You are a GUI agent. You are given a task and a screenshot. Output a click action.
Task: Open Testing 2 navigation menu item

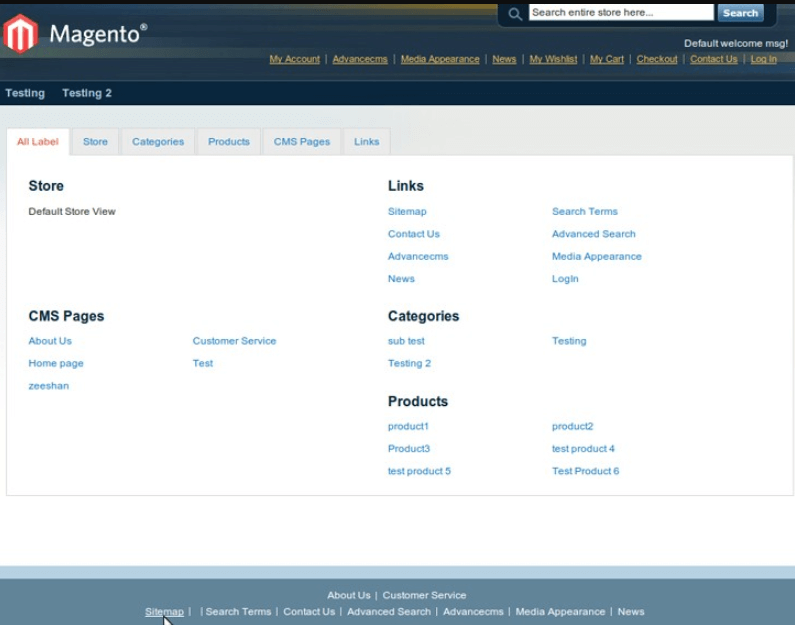87,93
